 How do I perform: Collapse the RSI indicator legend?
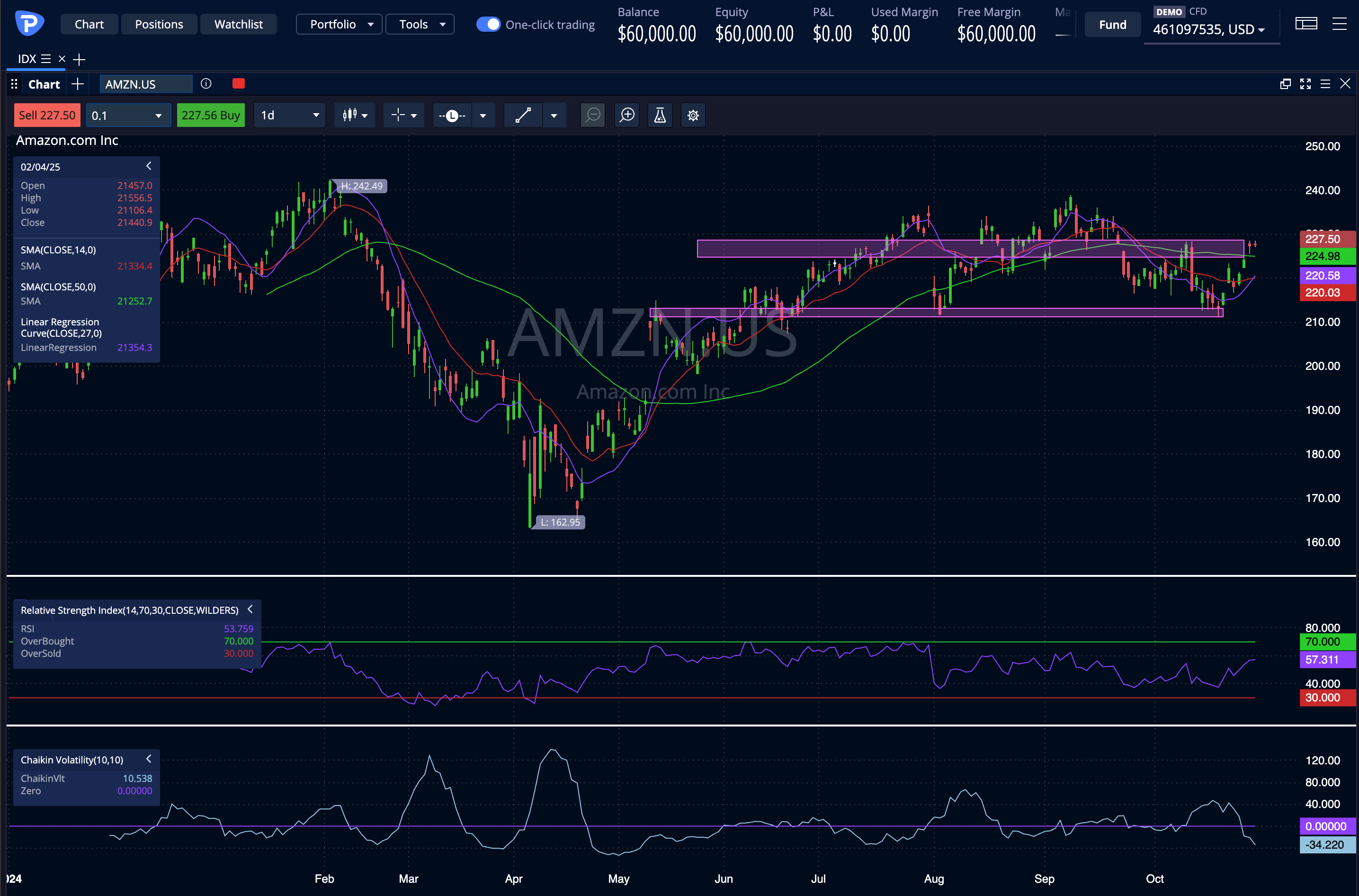point(250,609)
